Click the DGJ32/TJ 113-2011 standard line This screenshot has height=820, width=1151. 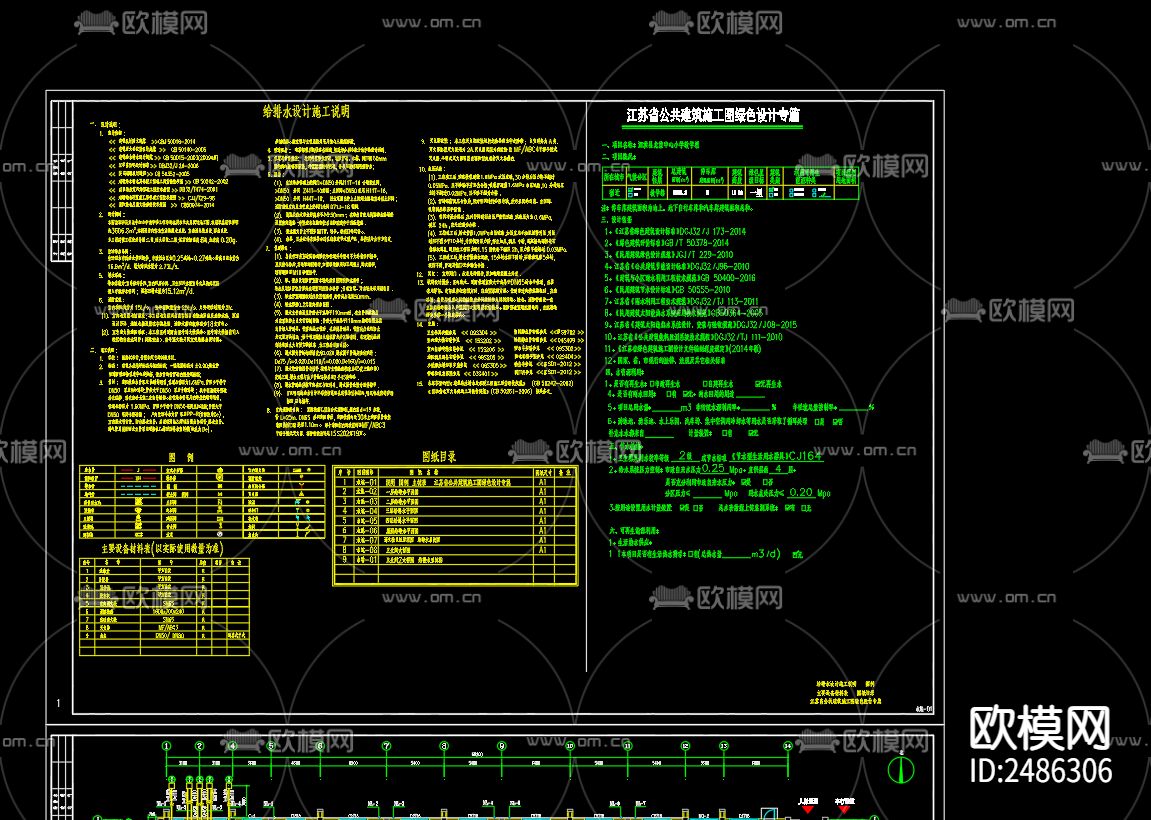pos(681,302)
